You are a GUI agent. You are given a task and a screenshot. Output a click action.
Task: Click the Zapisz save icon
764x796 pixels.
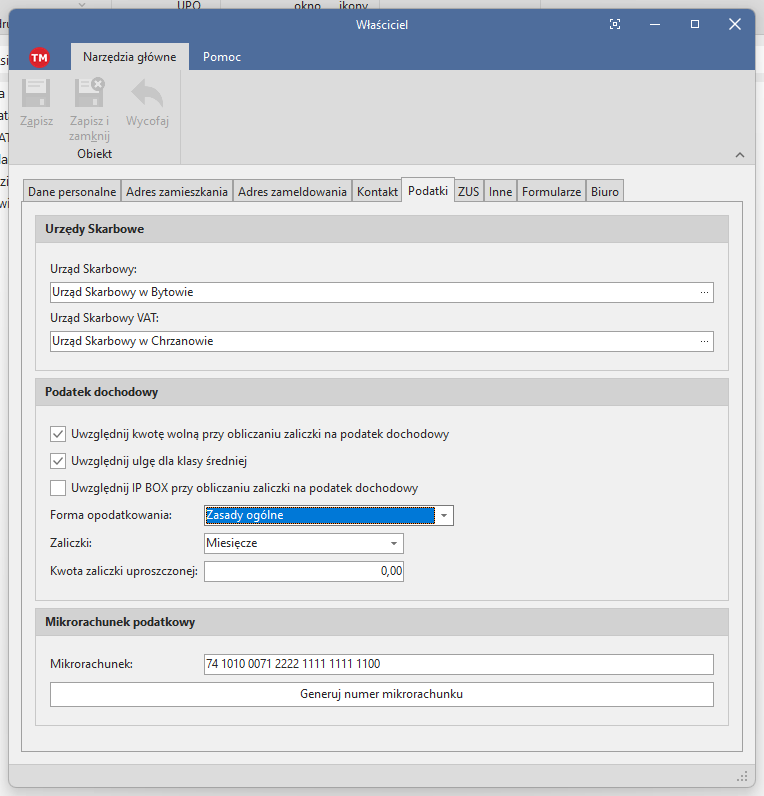36,95
